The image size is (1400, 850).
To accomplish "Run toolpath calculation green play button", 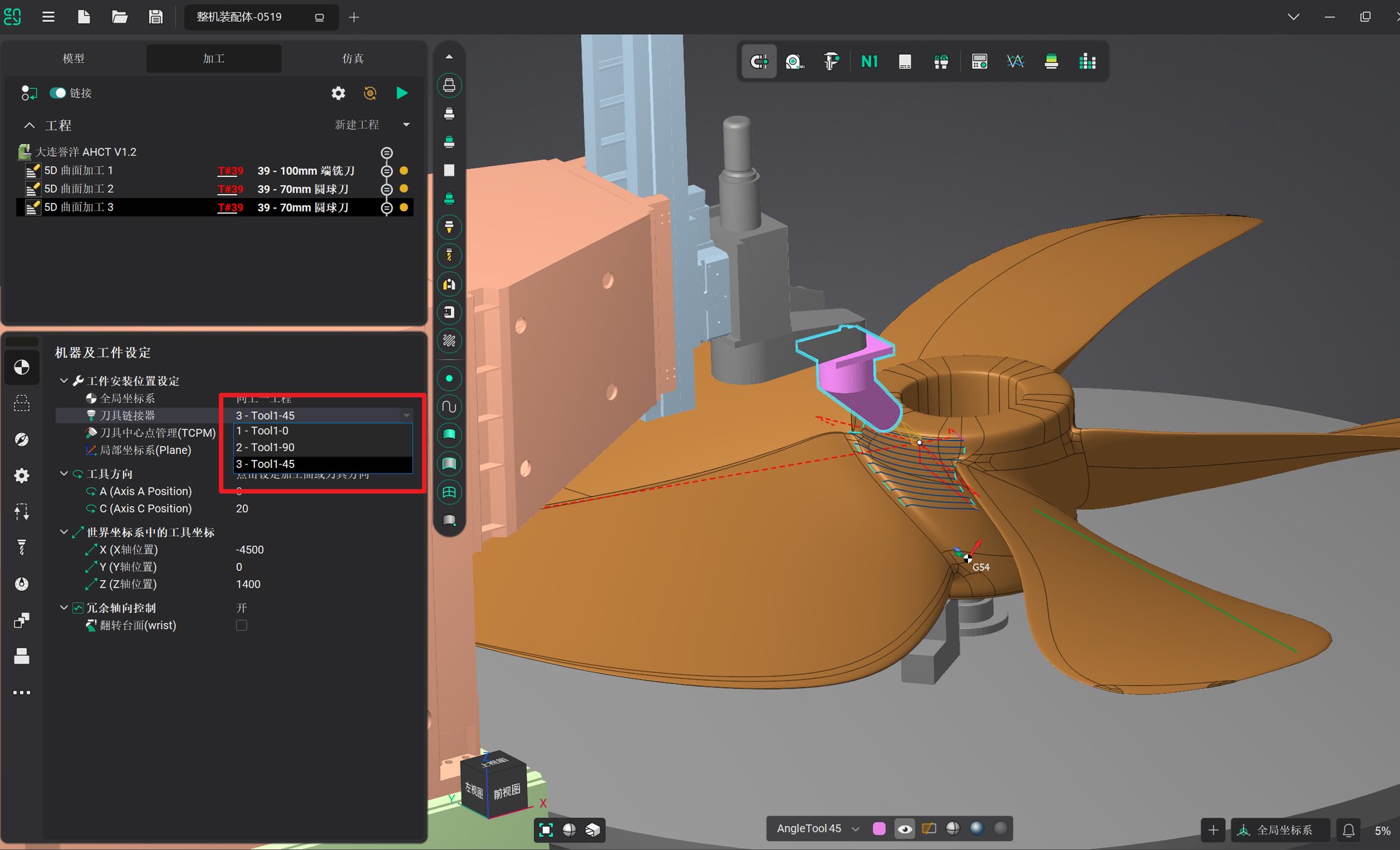I will pos(402,93).
